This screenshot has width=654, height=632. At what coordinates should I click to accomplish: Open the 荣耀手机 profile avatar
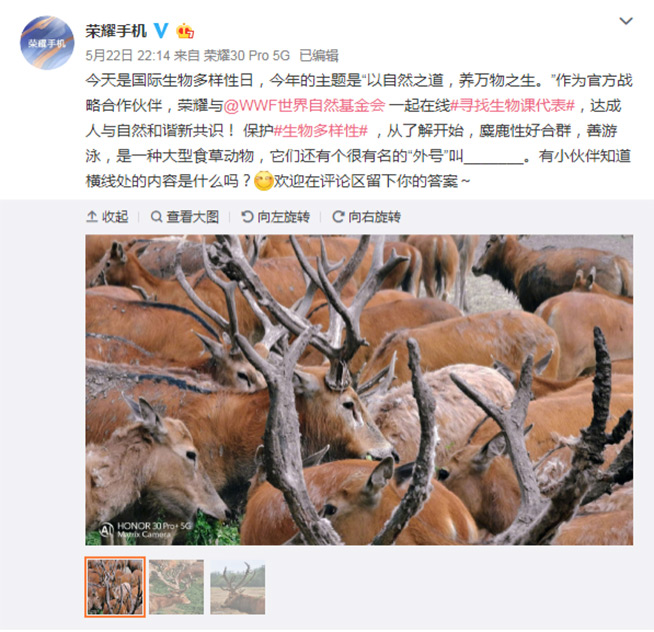47,43
